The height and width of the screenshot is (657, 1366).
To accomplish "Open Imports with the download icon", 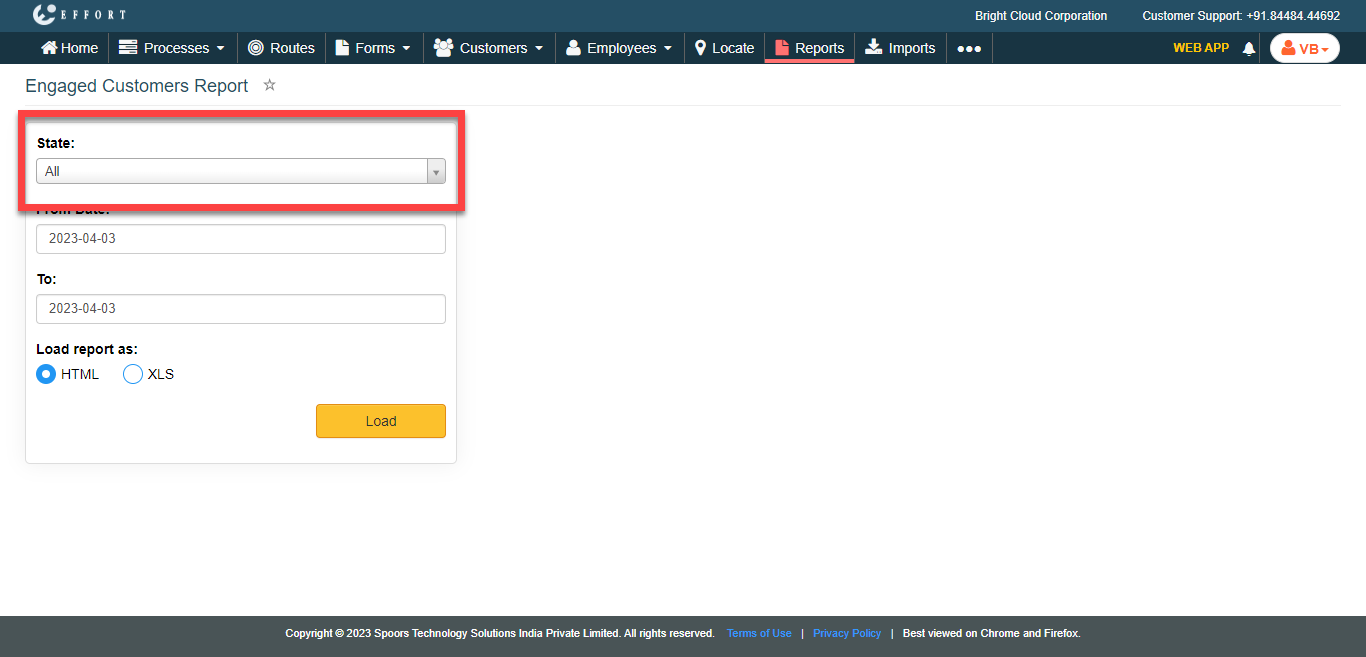I will pos(900,48).
